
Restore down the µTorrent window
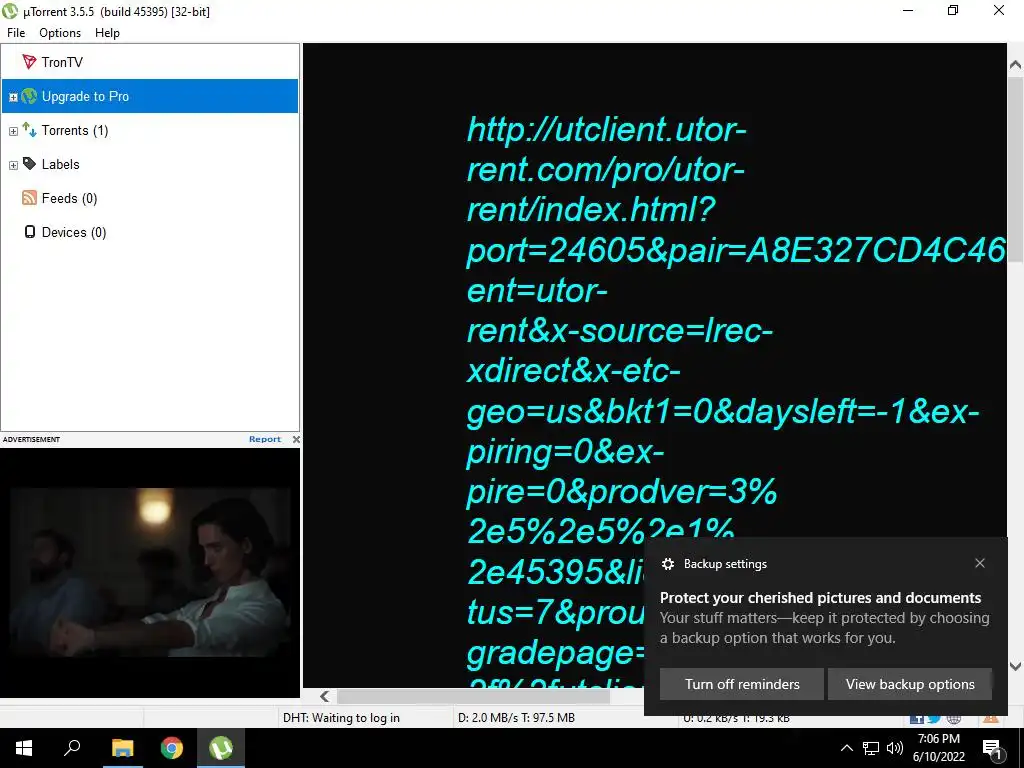point(953,10)
